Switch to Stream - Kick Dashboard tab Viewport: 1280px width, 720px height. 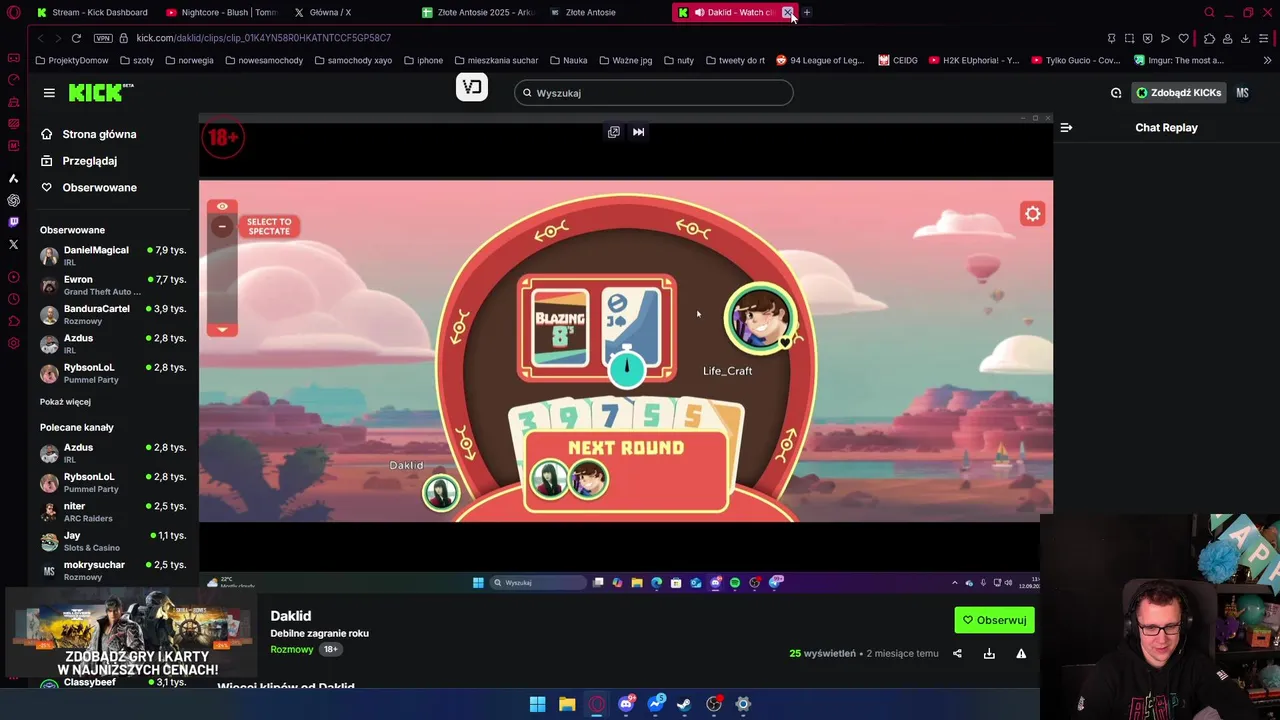[x=91, y=12]
